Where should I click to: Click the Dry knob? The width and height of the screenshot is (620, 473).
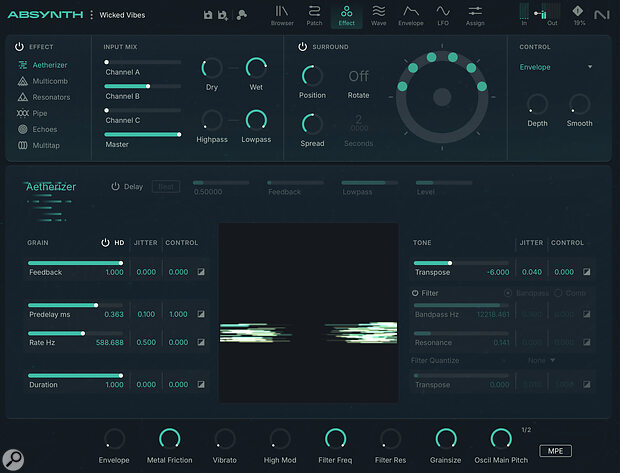click(x=212, y=68)
